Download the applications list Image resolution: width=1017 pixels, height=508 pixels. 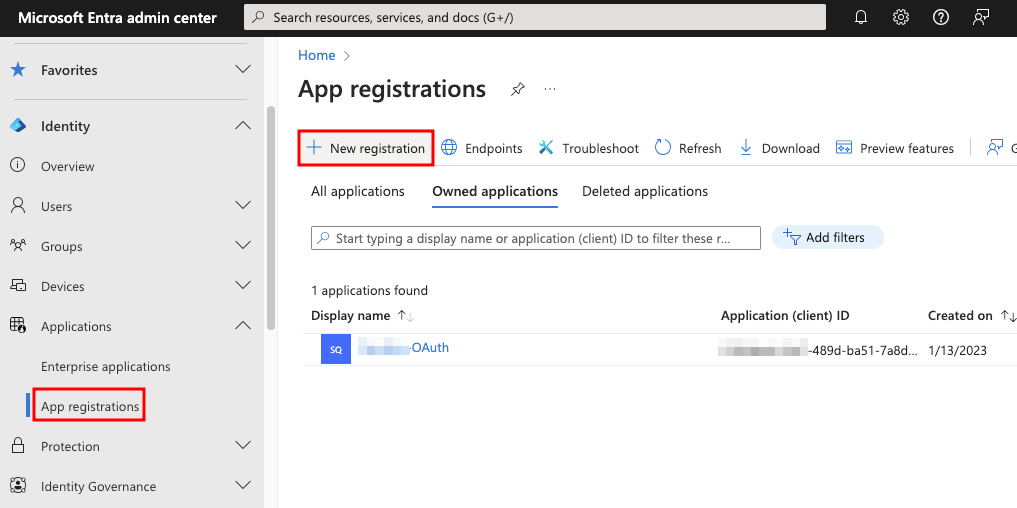780,148
